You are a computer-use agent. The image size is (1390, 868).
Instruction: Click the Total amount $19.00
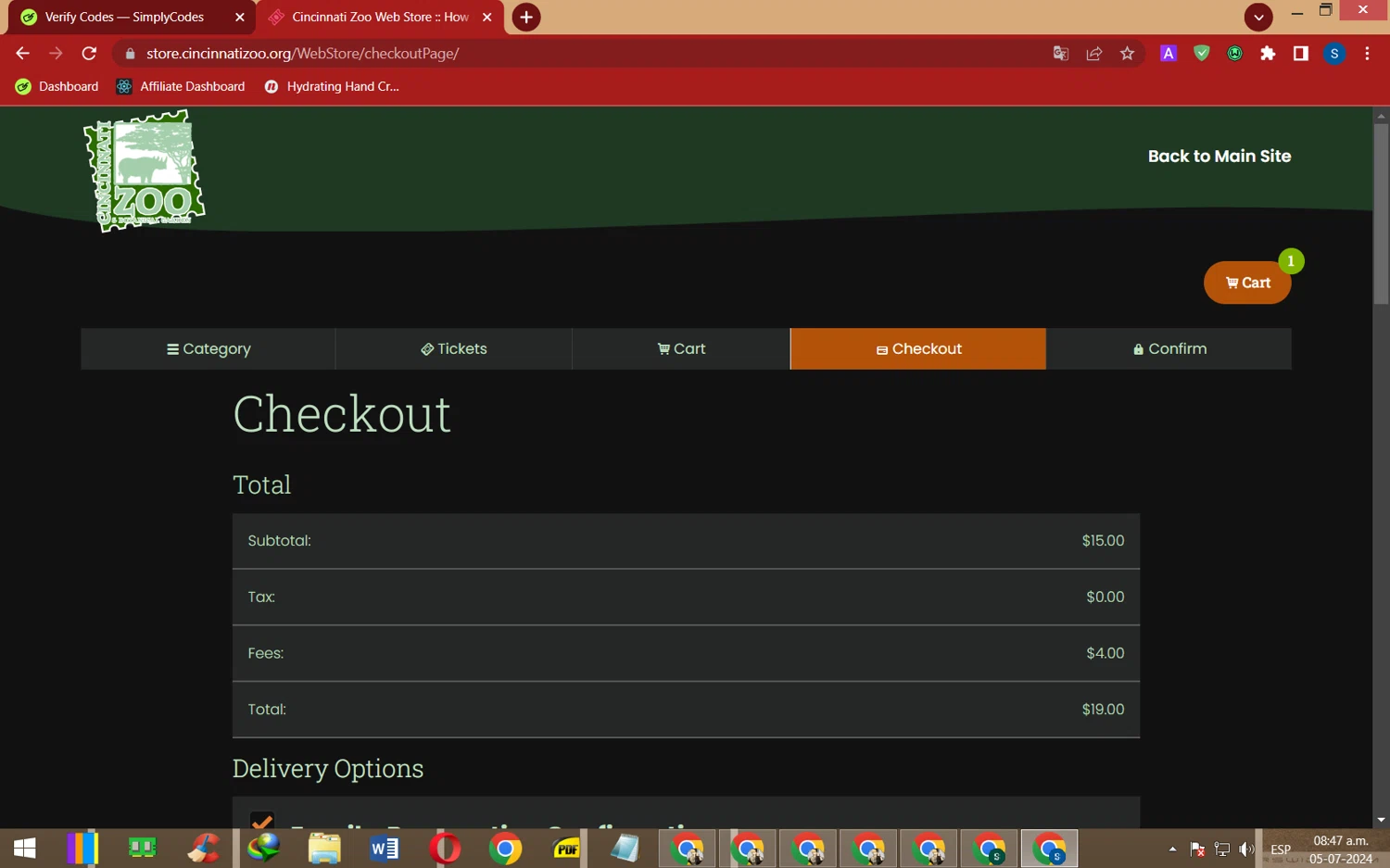coord(1103,710)
